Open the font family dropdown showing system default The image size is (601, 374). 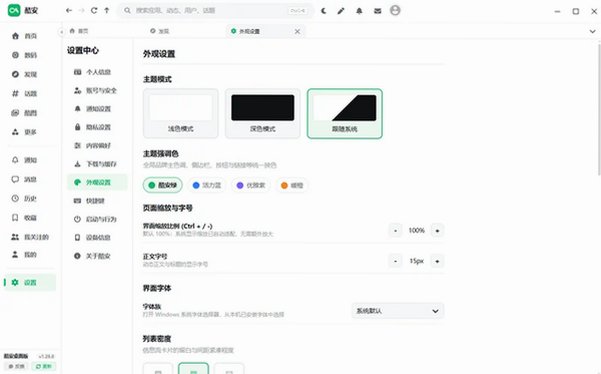point(398,311)
